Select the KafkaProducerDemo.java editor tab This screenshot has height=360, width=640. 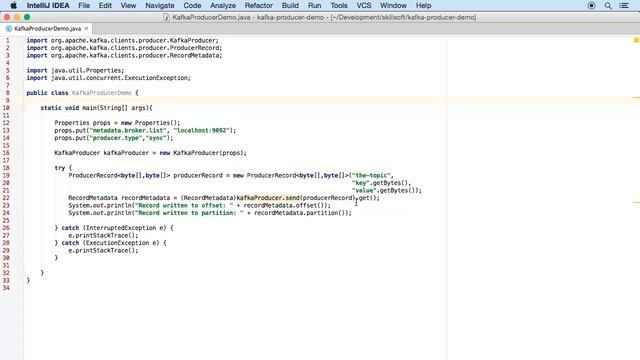(x=47, y=29)
